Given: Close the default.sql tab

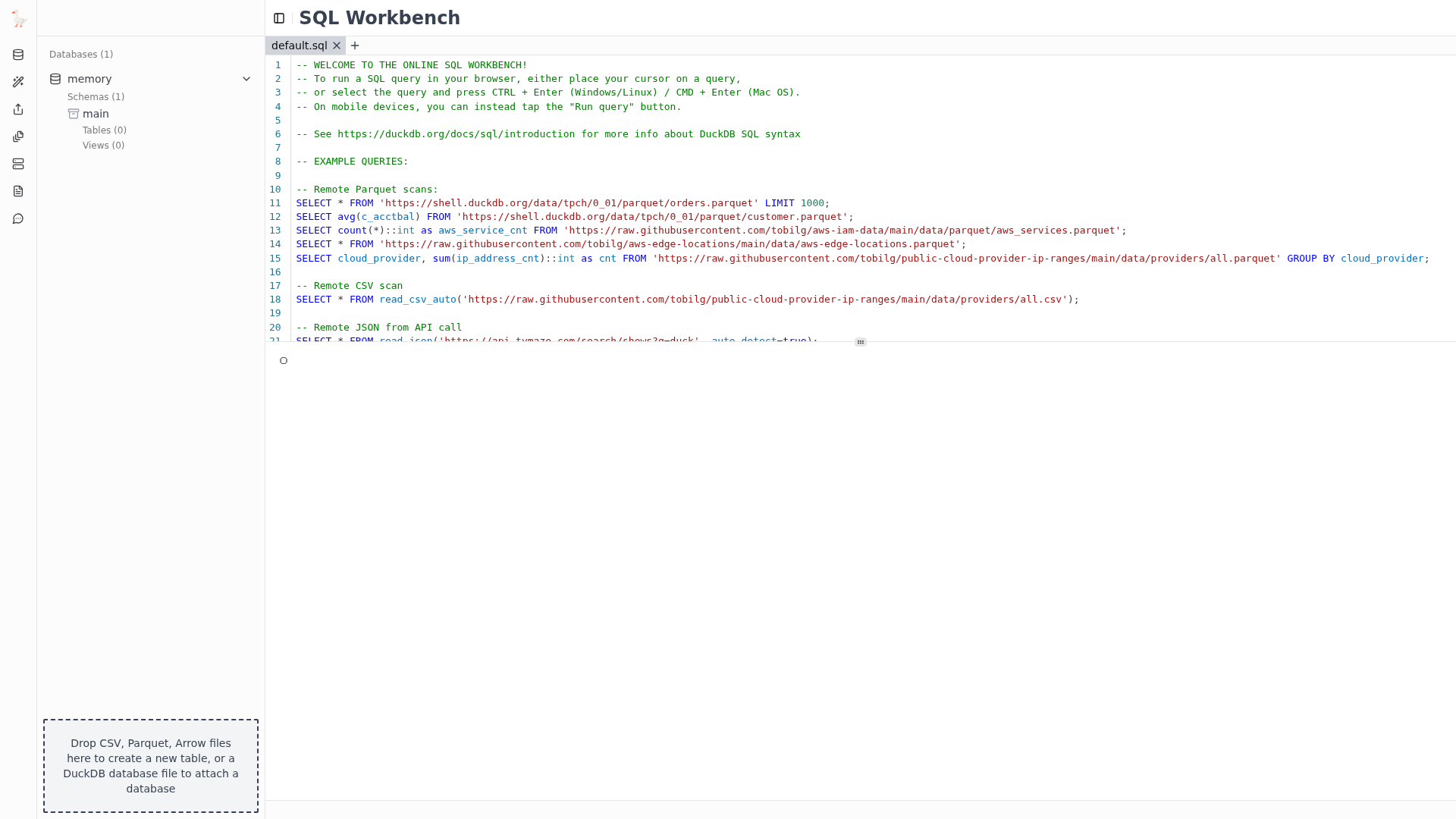Looking at the screenshot, I should pyautogui.click(x=337, y=45).
